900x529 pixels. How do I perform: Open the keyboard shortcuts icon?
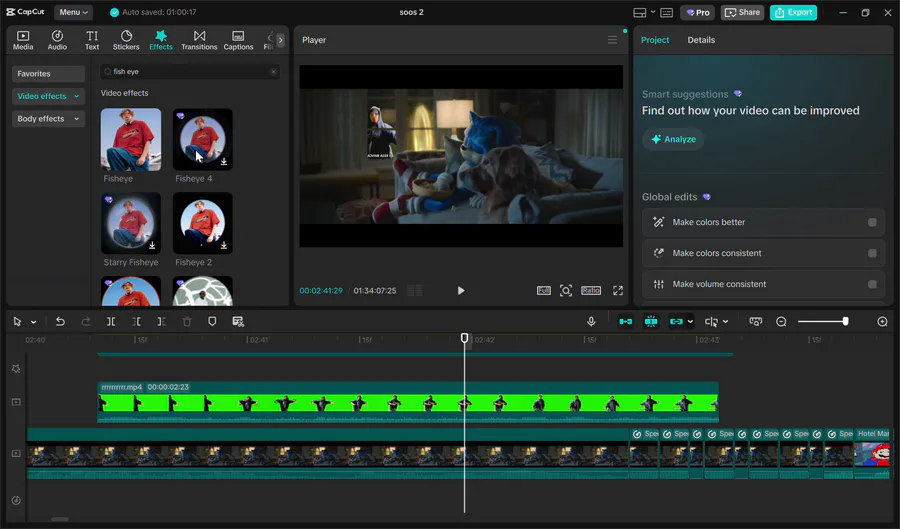click(x=666, y=12)
